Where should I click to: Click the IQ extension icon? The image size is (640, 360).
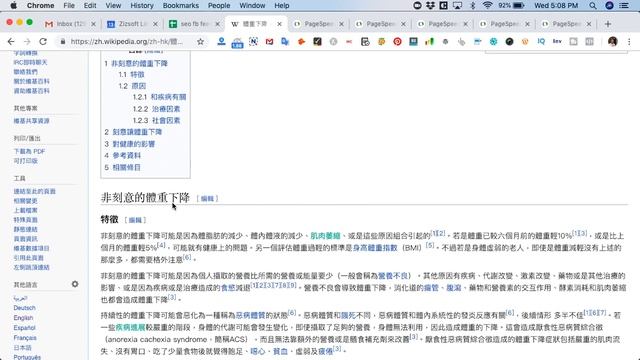tap(541, 42)
